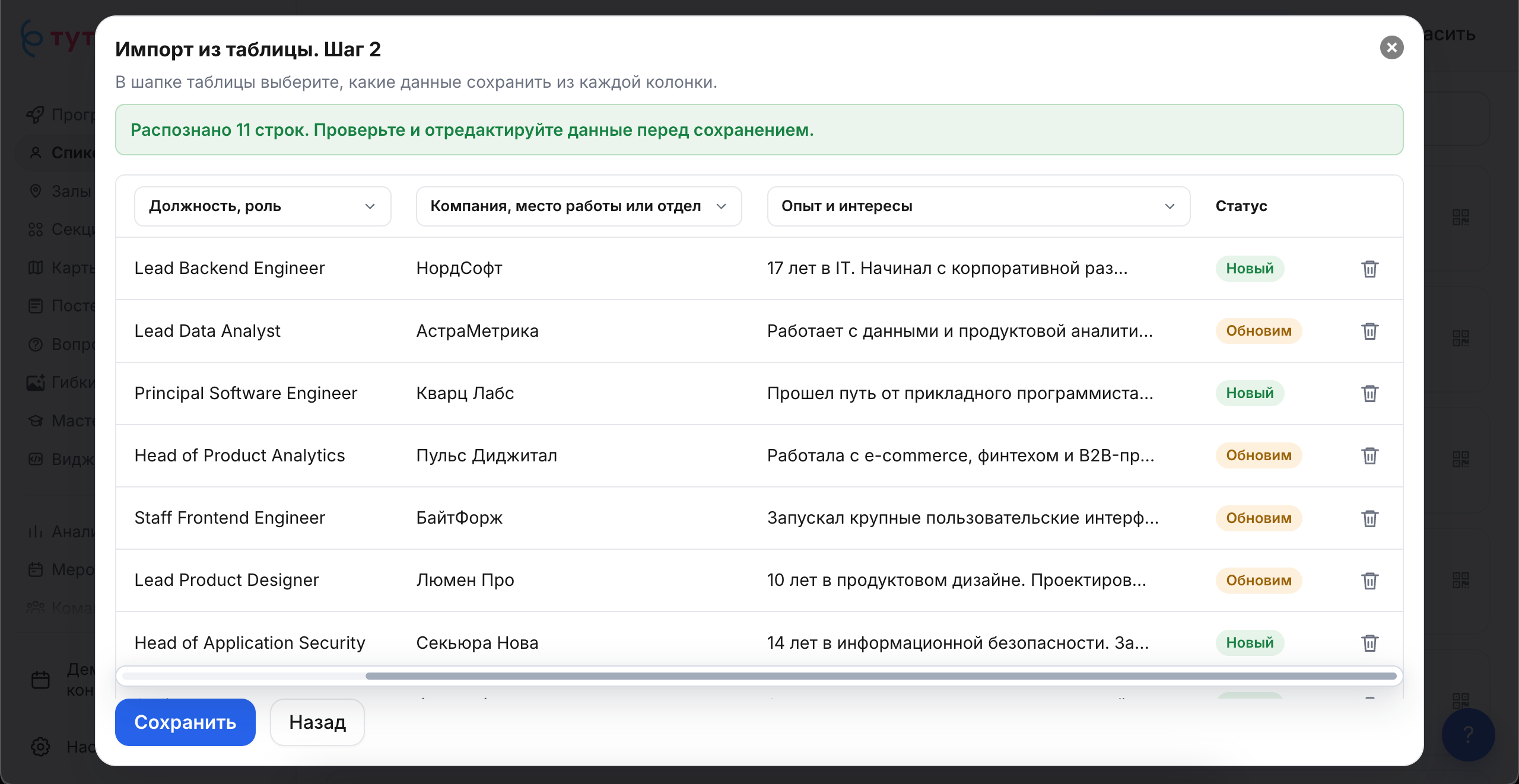The width and height of the screenshot is (1519, 784).
Task: Click the 'Назад' button
Action: pyautogui.click(x=317, y=722)
